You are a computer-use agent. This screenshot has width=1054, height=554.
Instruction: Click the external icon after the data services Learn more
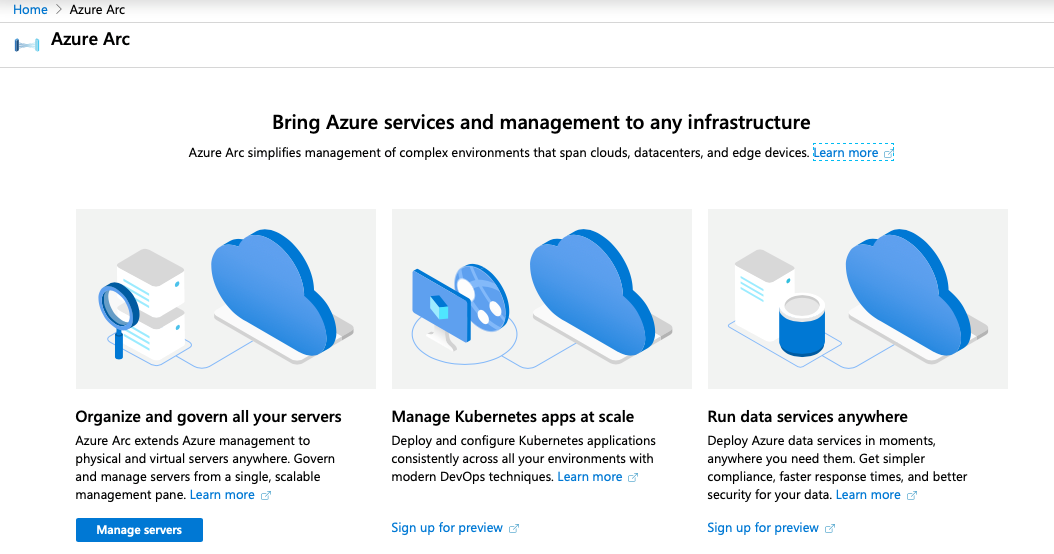(x=911, y=496)
